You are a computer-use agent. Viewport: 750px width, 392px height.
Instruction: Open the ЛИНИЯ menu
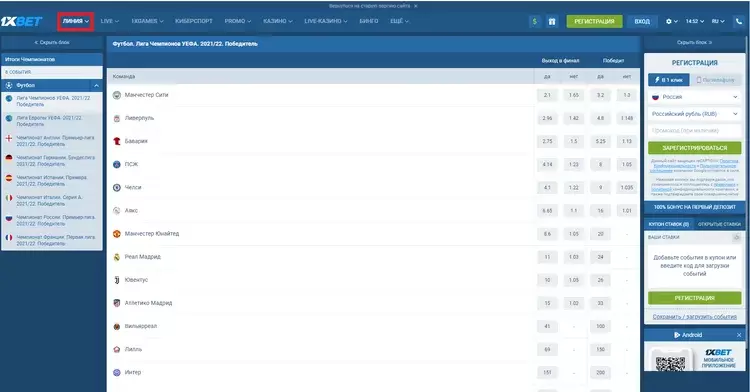pyautogui.click(x=76, y=22)
